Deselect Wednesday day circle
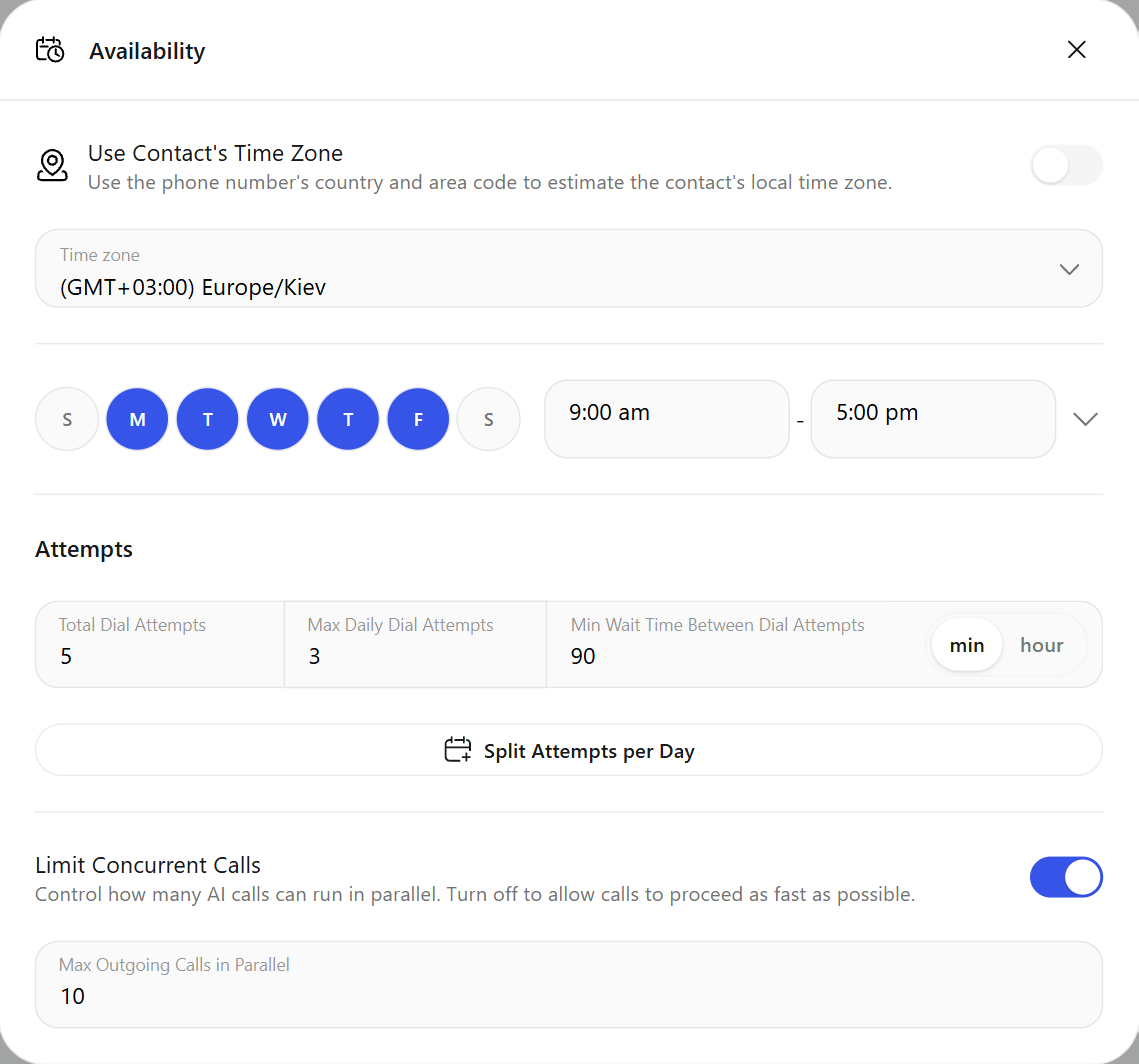This screenshot has width=1139, height=1064. click(277, 419)
